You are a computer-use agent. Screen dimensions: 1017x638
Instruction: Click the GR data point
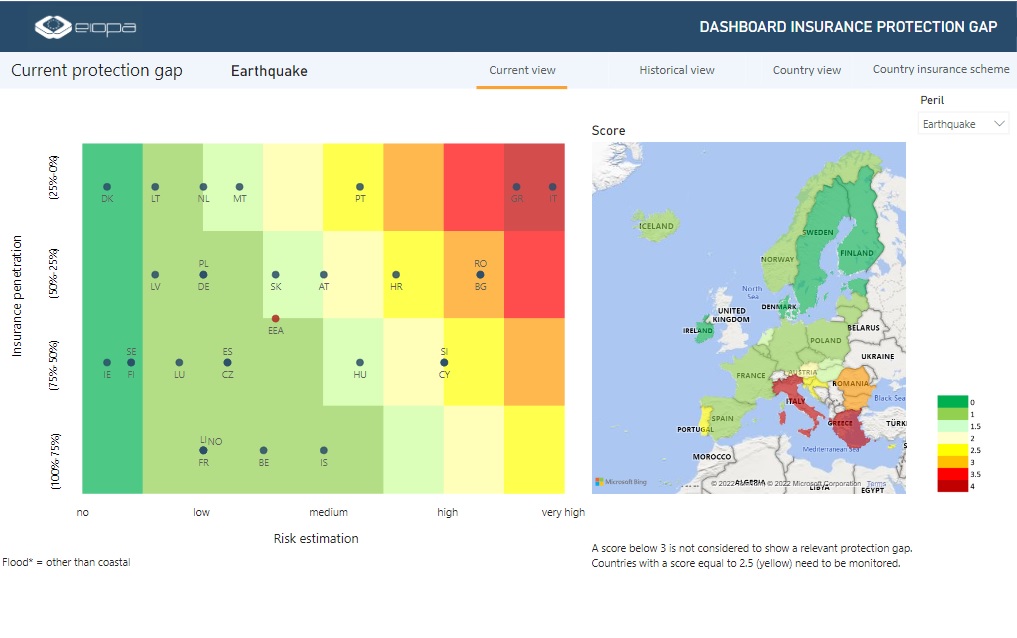click(x=516, y=187)
